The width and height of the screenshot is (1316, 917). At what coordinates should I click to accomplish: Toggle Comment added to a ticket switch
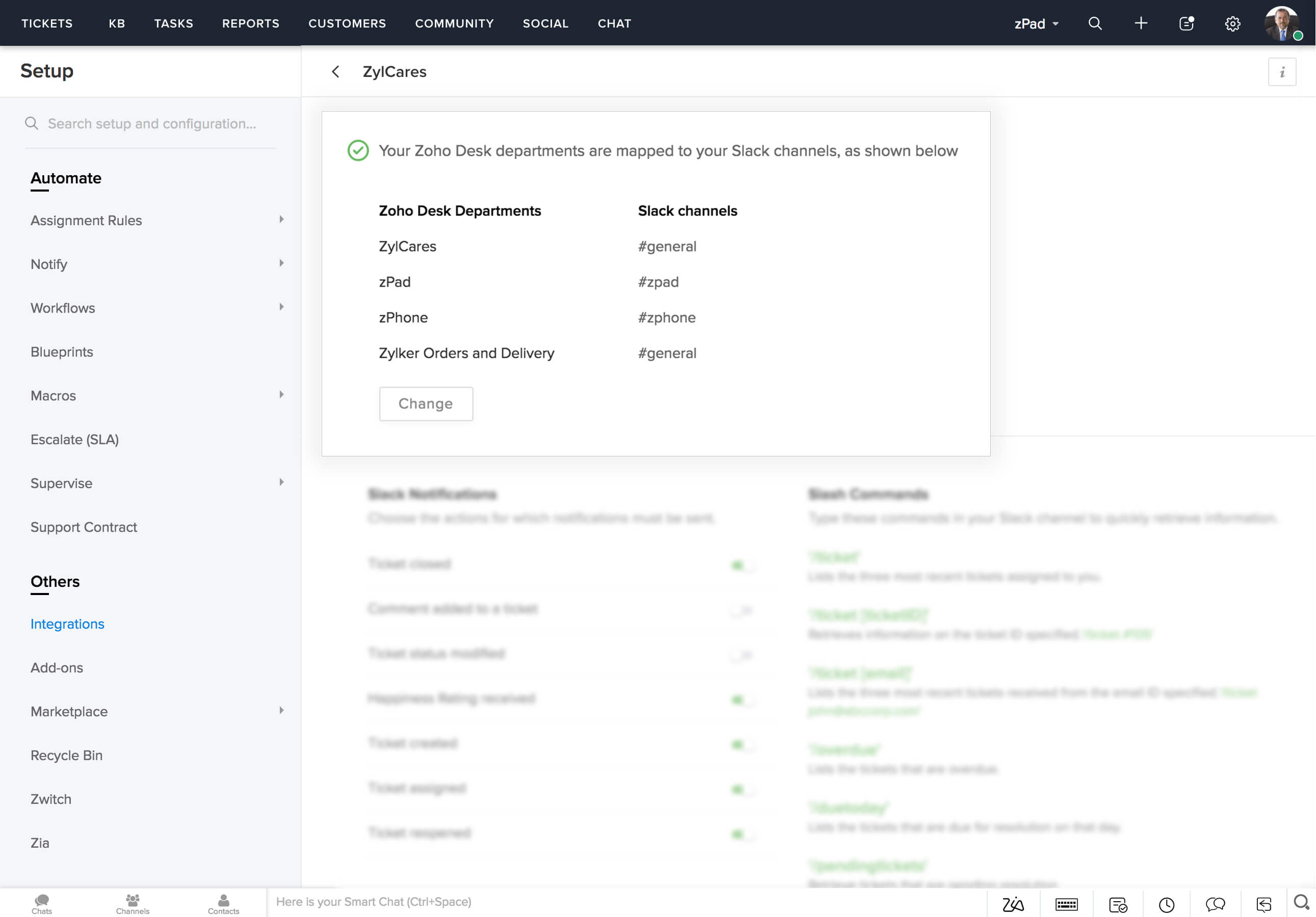coord(742,610)
